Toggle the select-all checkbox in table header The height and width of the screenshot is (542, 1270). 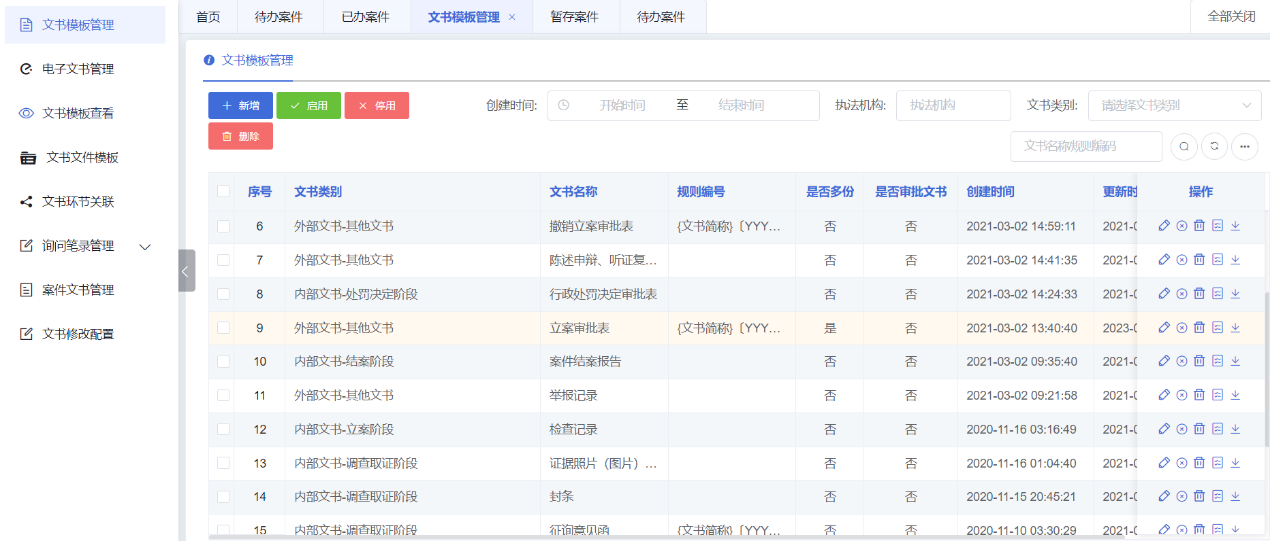pos(223,192)
